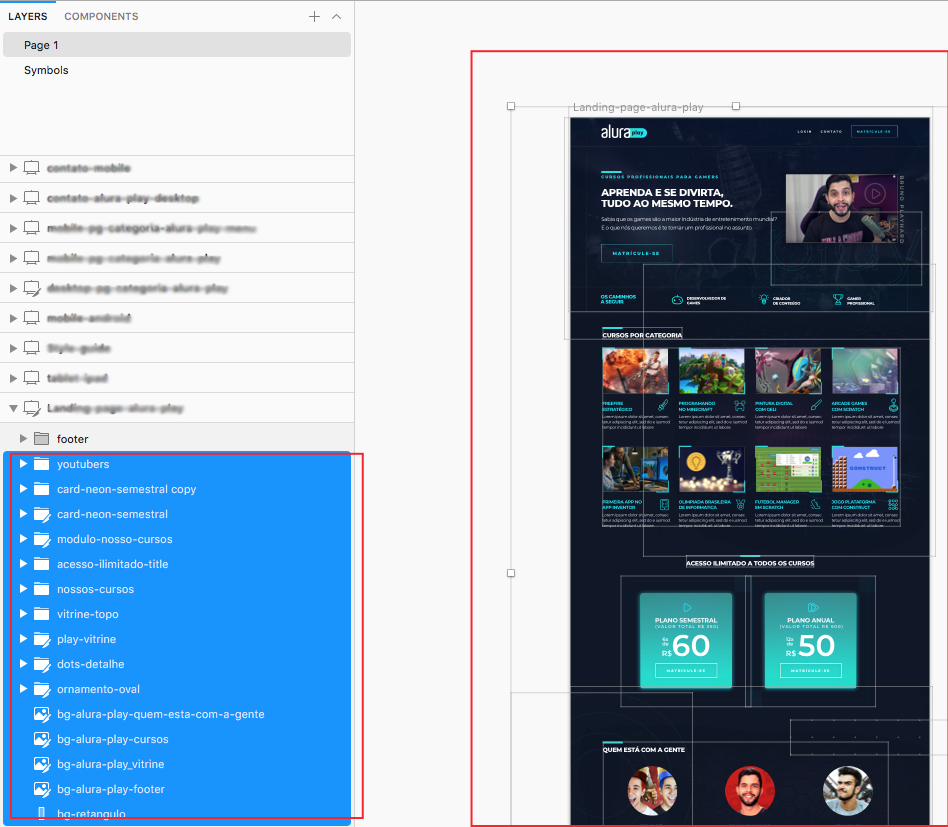Click the alura play logo on canvas

point(623,132)
